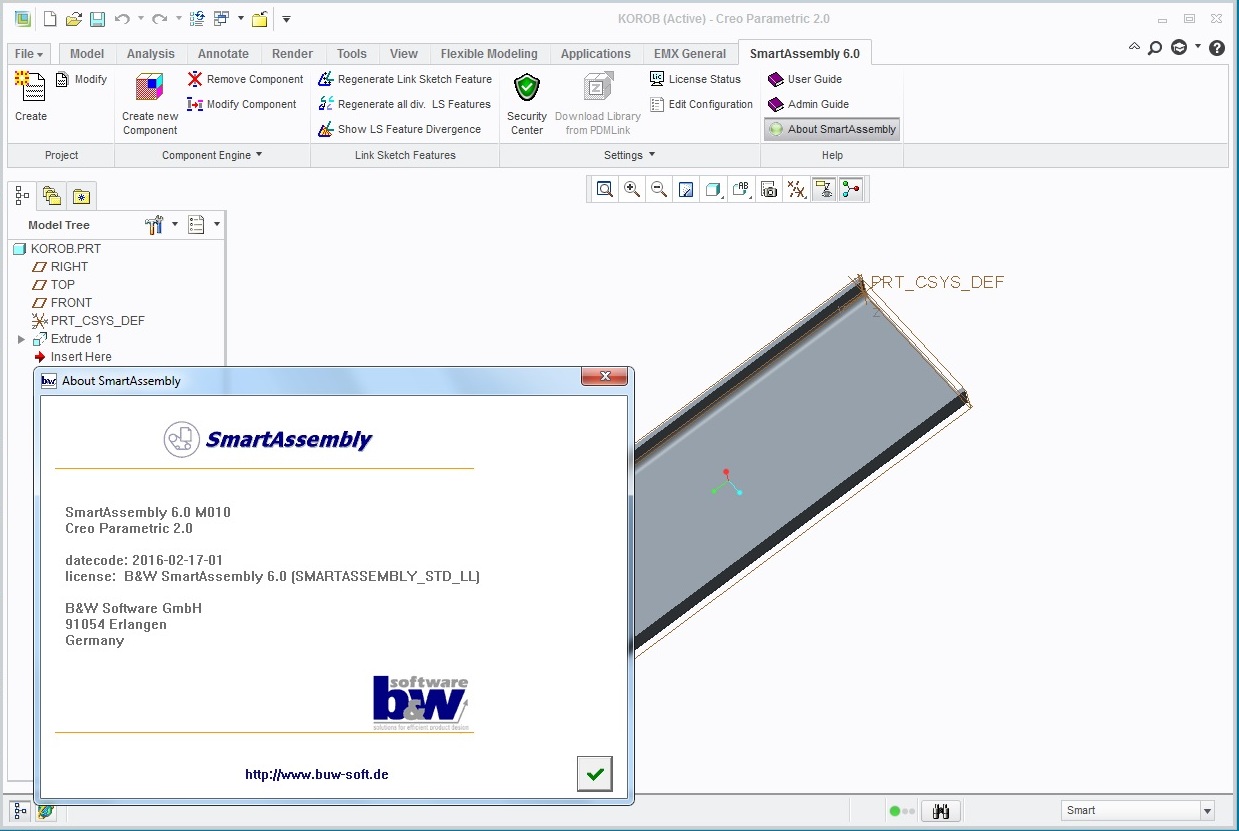Click Regenerate all div. LS Features
1239x831 pixels.
click(x=404, y=104)
